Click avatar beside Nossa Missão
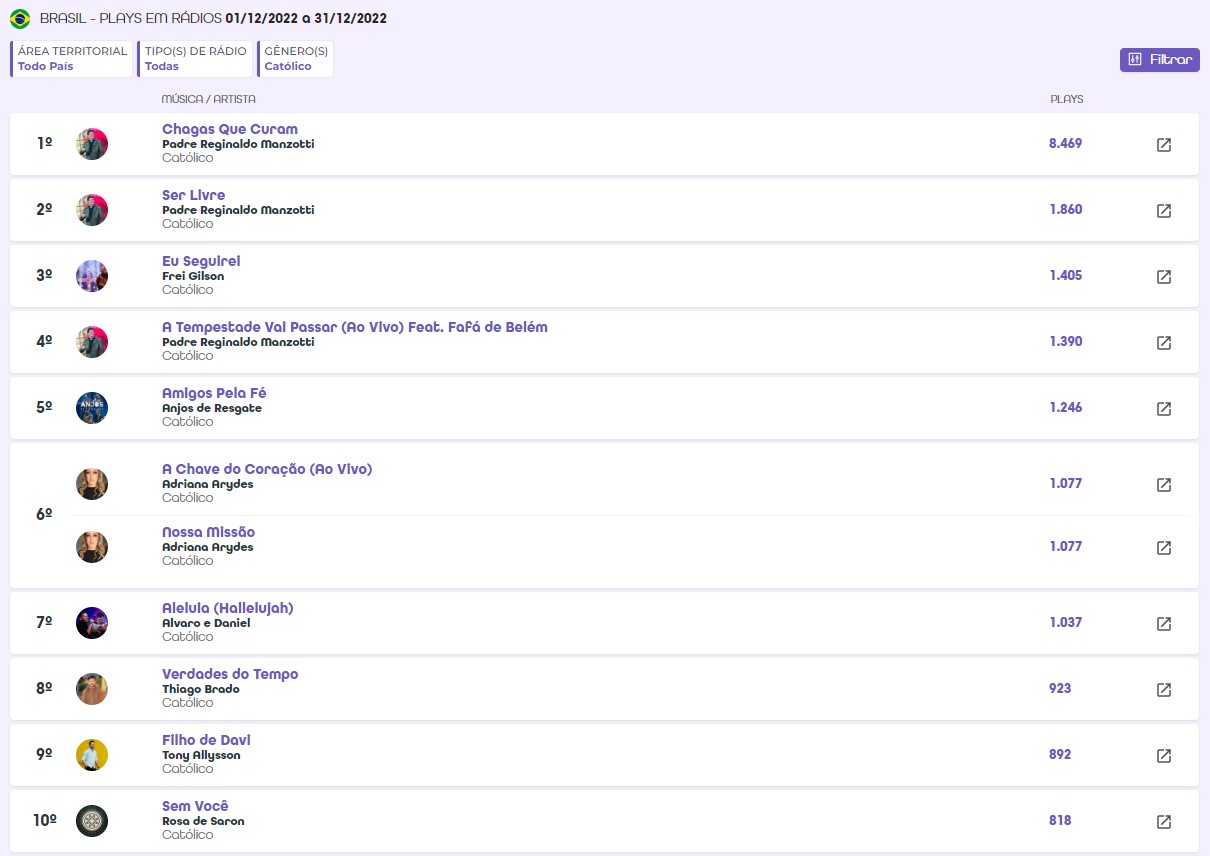This screenshot has height=856, width=1210. (92, 547)
